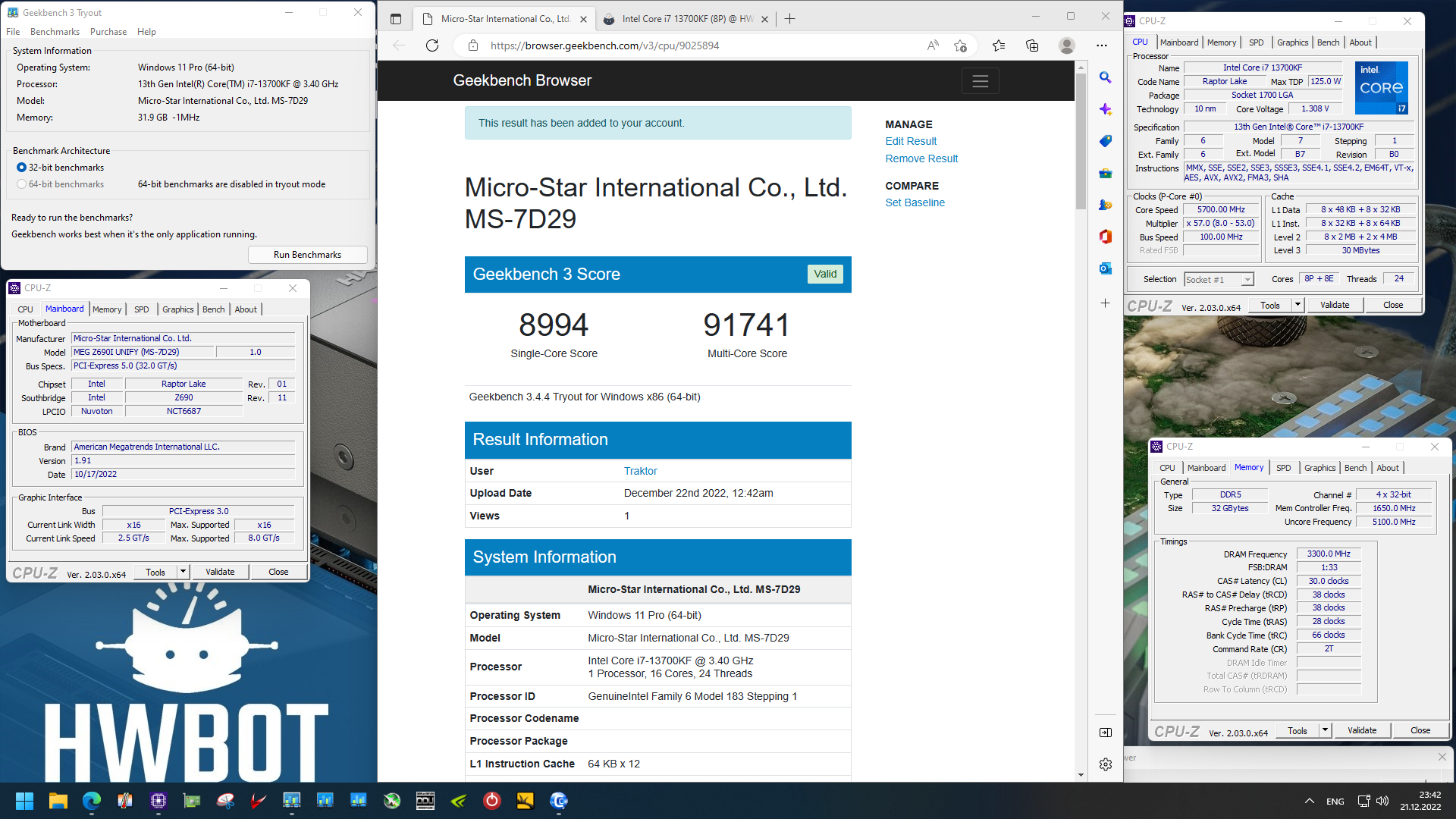Toggle the hide-sidebar icon above the gear

point(1106,733)
